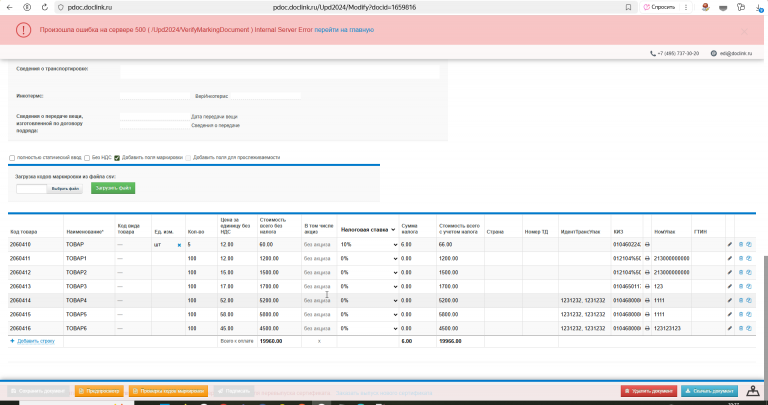This screenshot has width=768, height=405.
Task: Dismiss the server error banner
Action: [744, 31]
